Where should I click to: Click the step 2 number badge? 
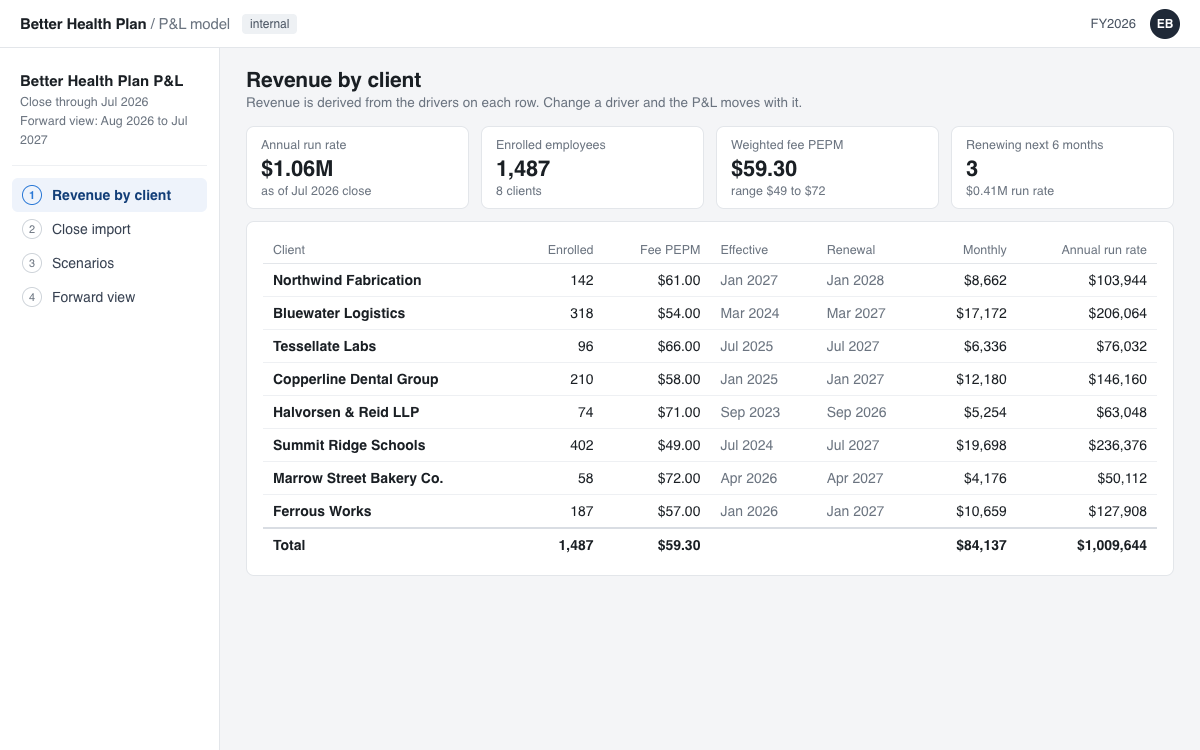pos(32,229)
